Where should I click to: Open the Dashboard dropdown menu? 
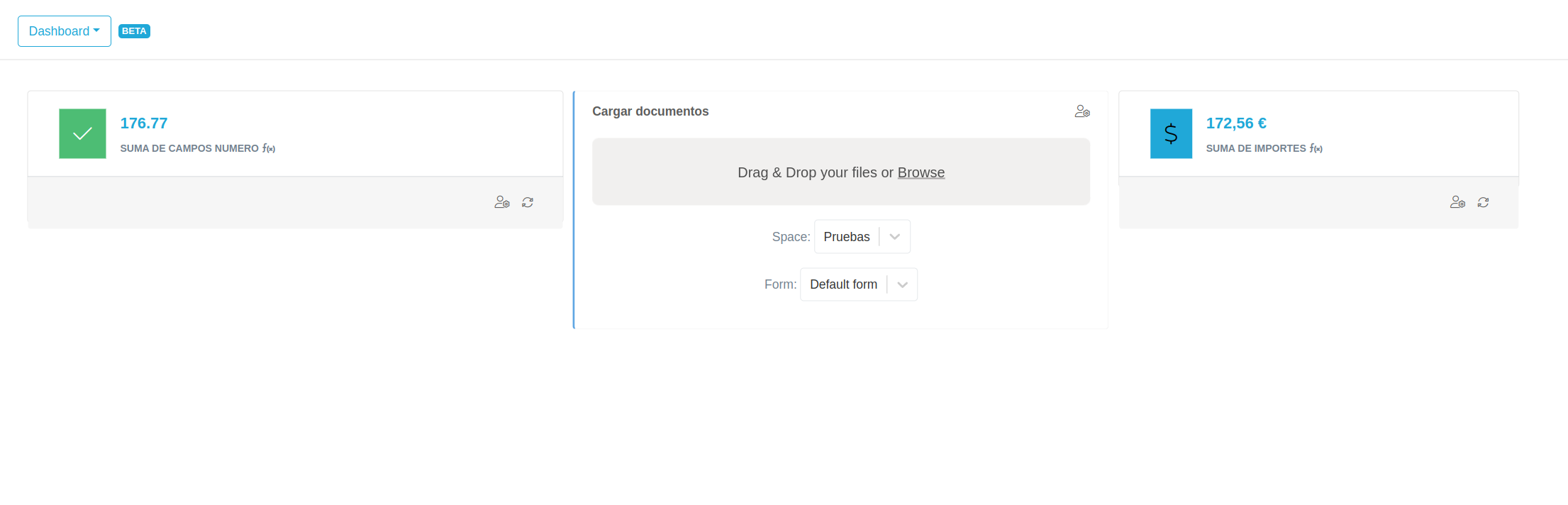(64, 31)
